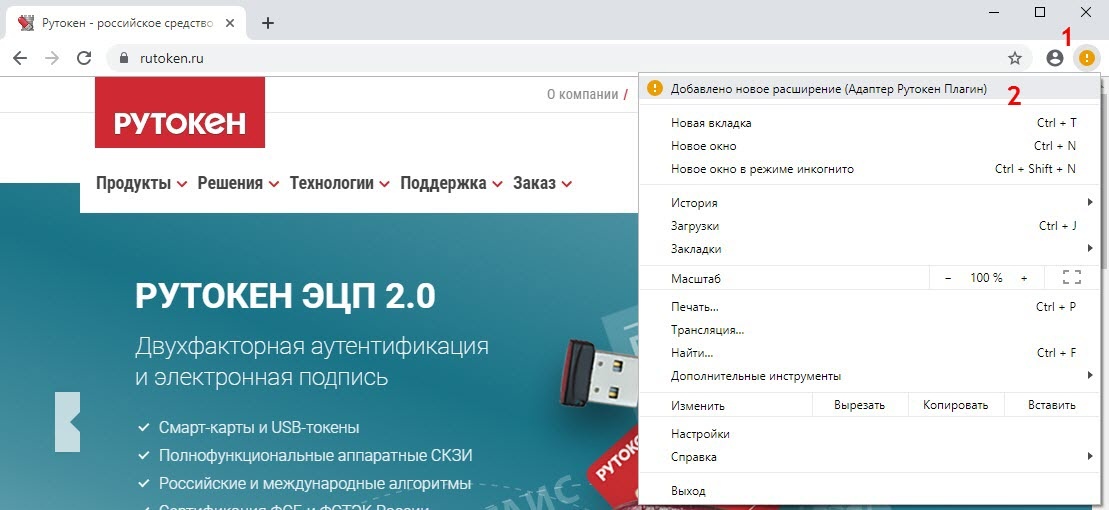Open the added extension notification Адаптер Рутокен Плагин
This screenshot has height=510, width=1109.
[870, 88]
